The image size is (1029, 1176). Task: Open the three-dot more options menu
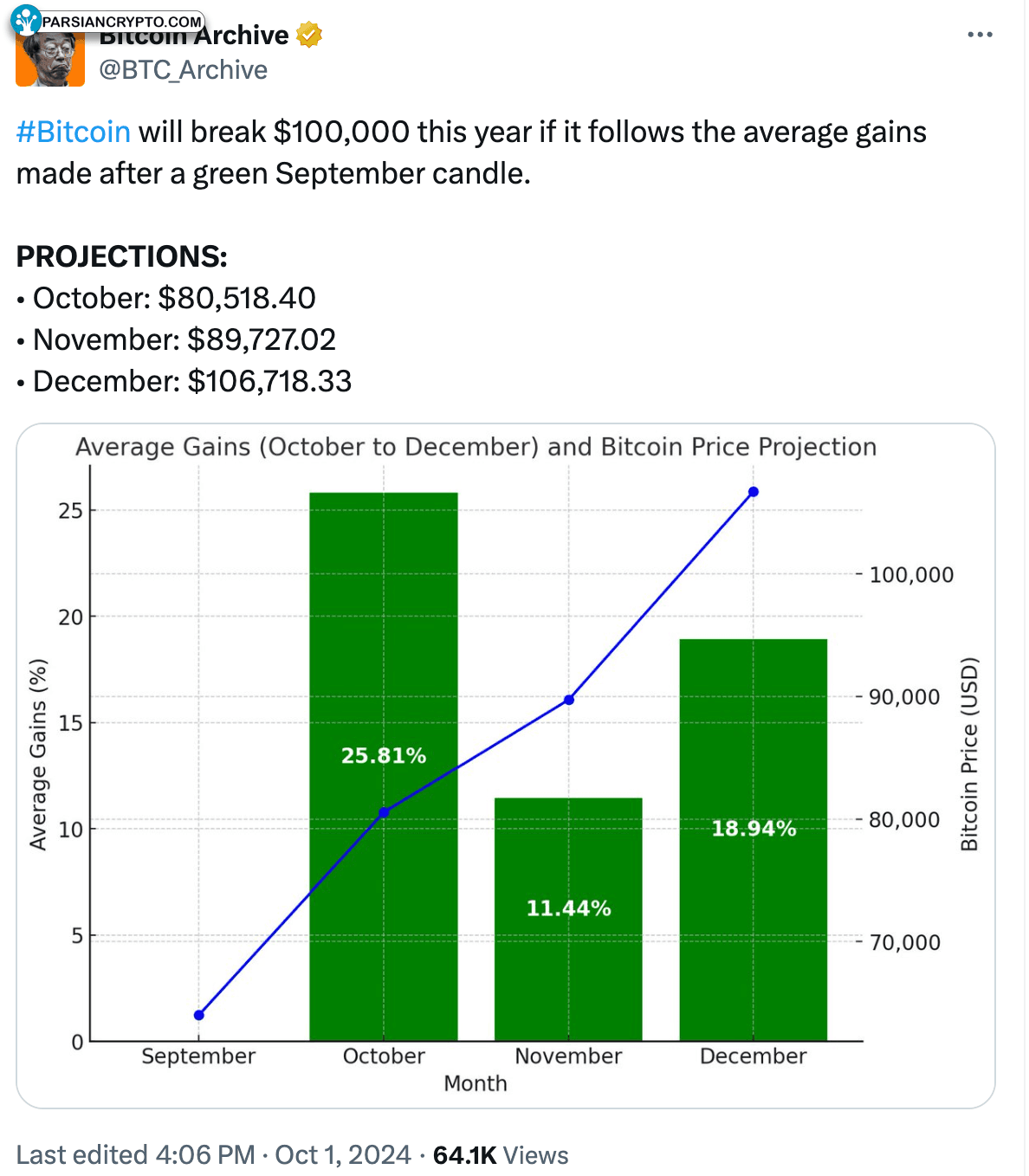click(980, 35)
